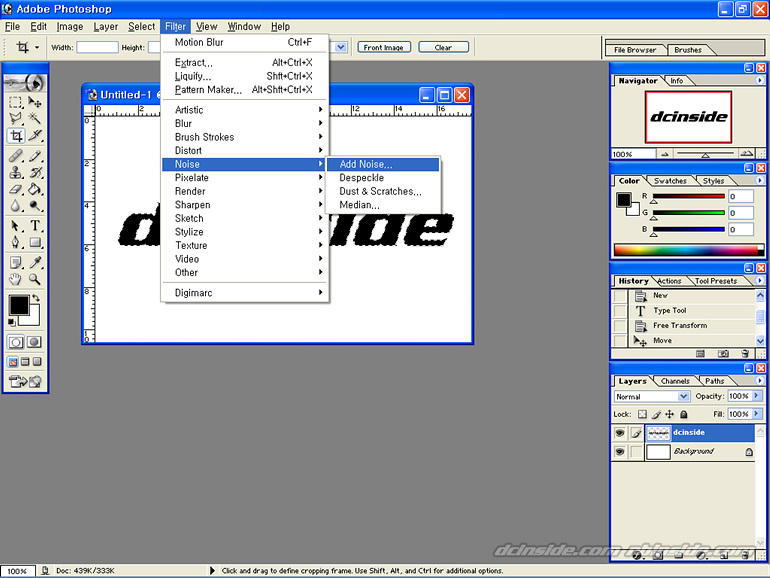Select the Type tool in toolbox
The width and height of the screenshot is (770, 578).
[35, 226]
